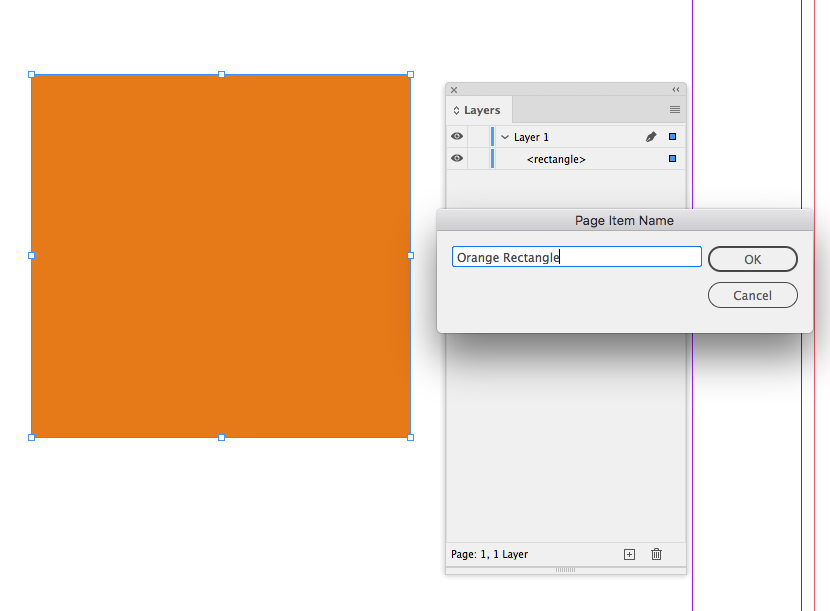Click inside the Orange Rectangle name field
The height and width of the screenshot is (611, 830).
point(576,257)
